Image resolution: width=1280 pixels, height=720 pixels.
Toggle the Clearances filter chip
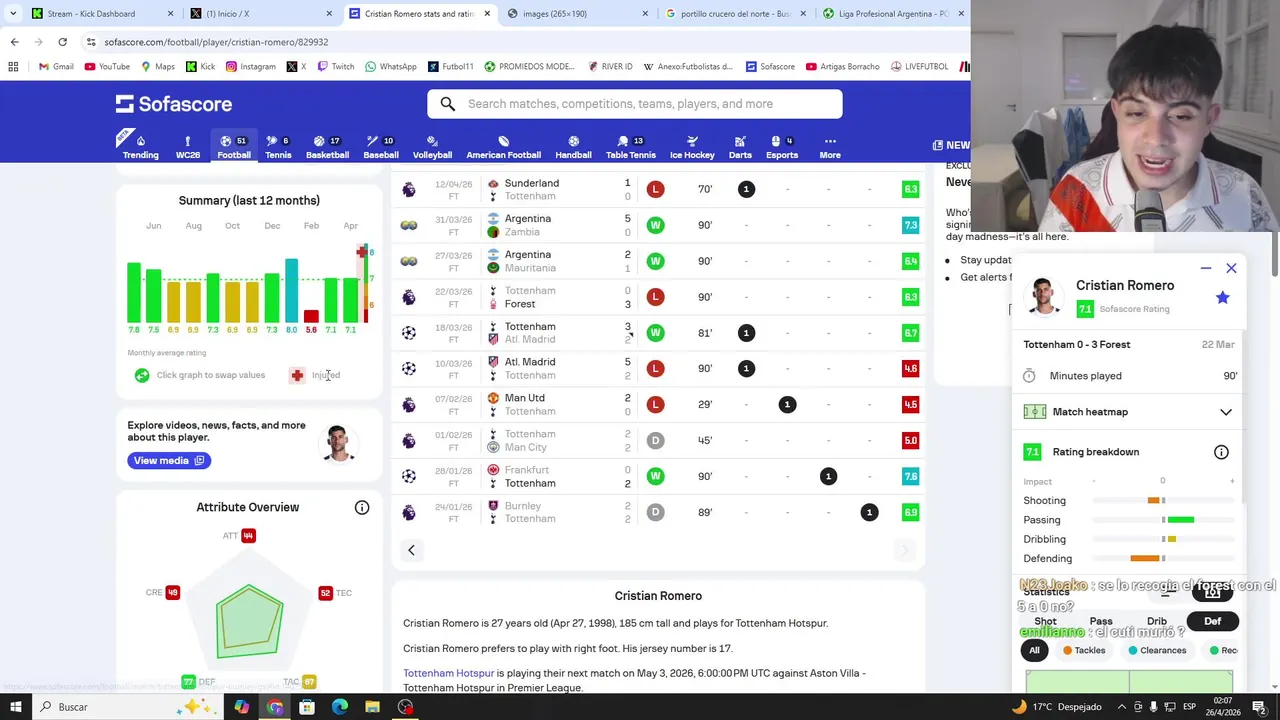click(1157, 650)
